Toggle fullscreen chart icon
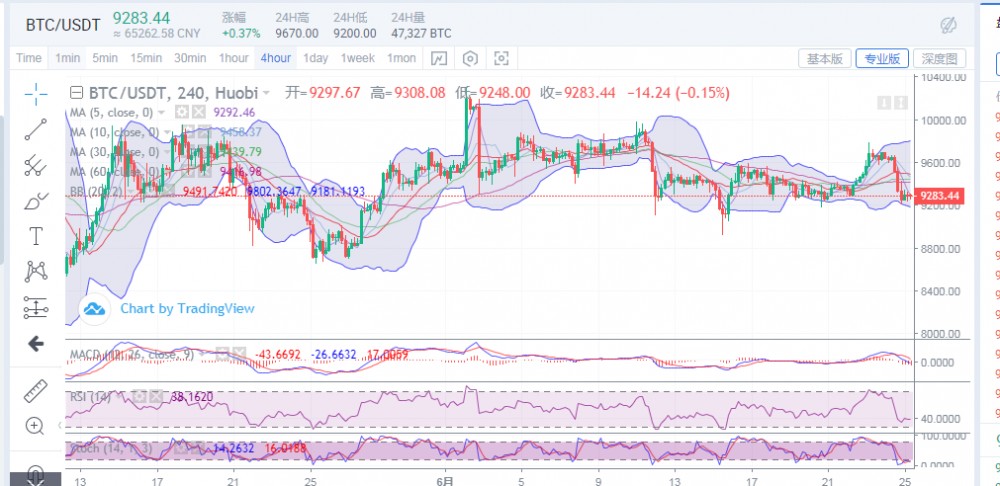 tap(501, 59)
